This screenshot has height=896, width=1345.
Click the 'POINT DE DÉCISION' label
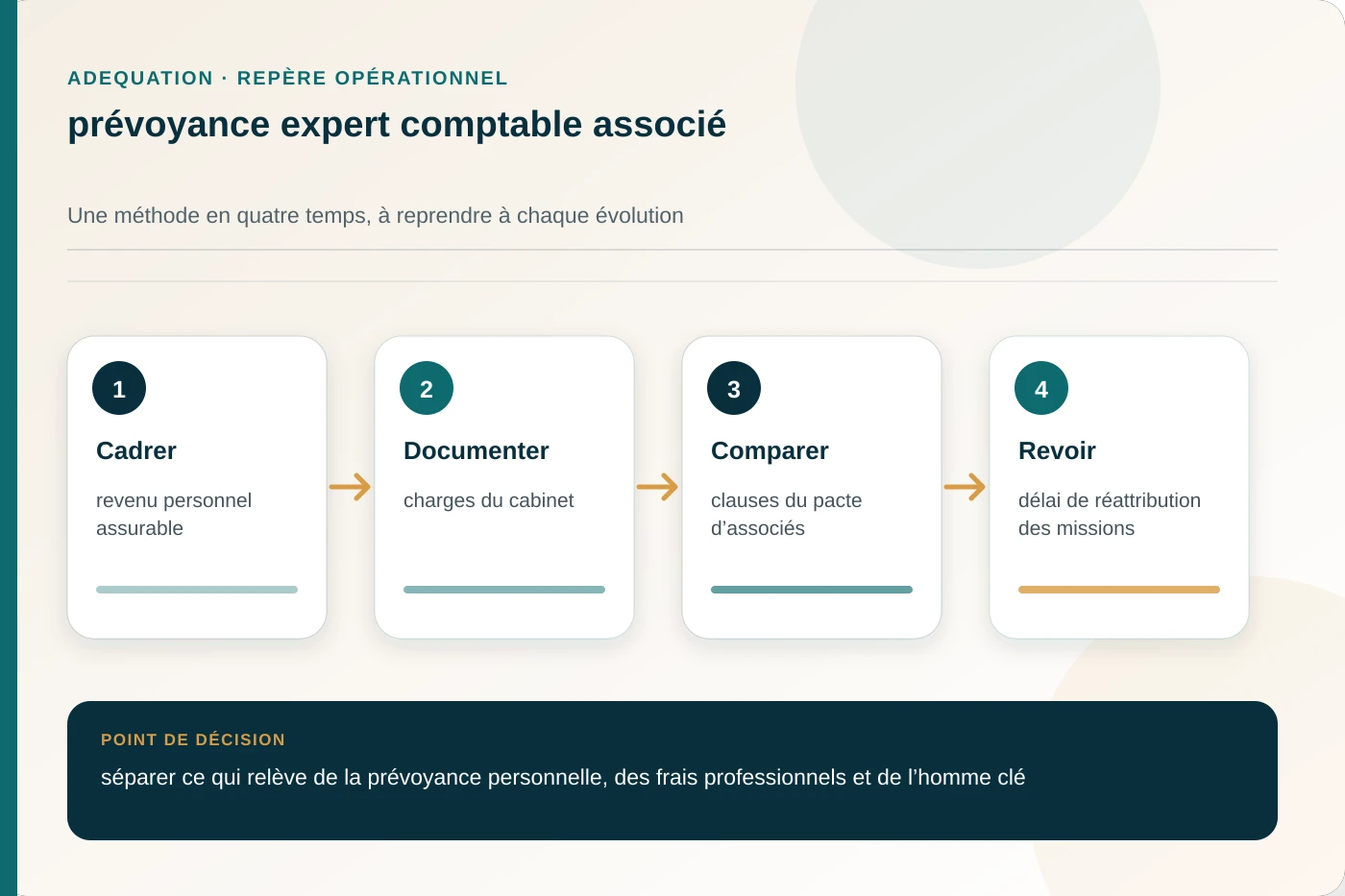193,739
